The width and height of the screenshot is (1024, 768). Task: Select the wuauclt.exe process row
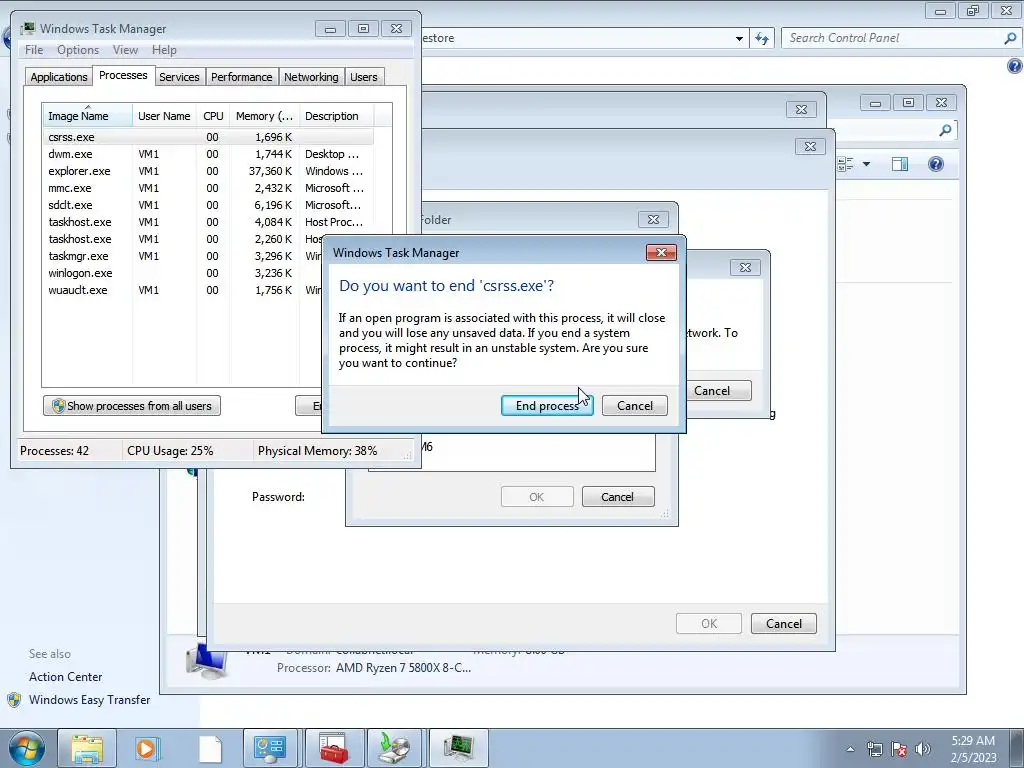(183, 290)
